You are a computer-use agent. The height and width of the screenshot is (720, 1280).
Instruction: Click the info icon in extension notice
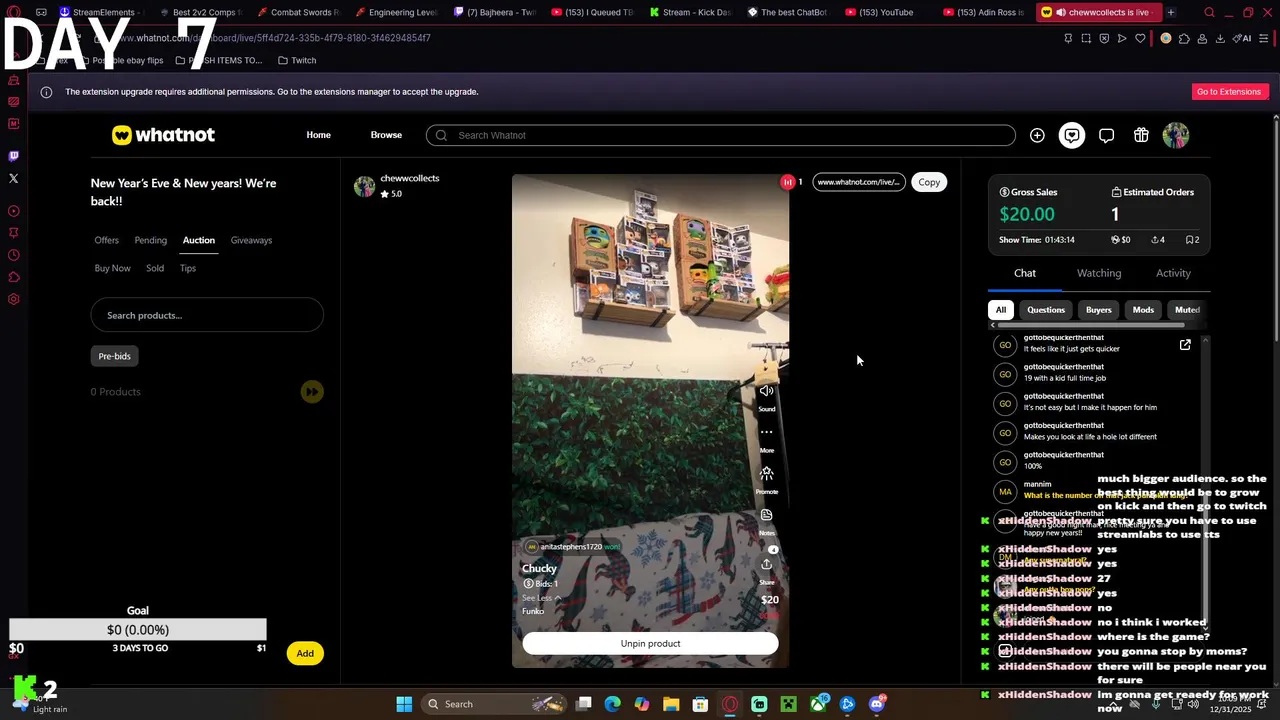pyautogui.click(x=46, y=92)
